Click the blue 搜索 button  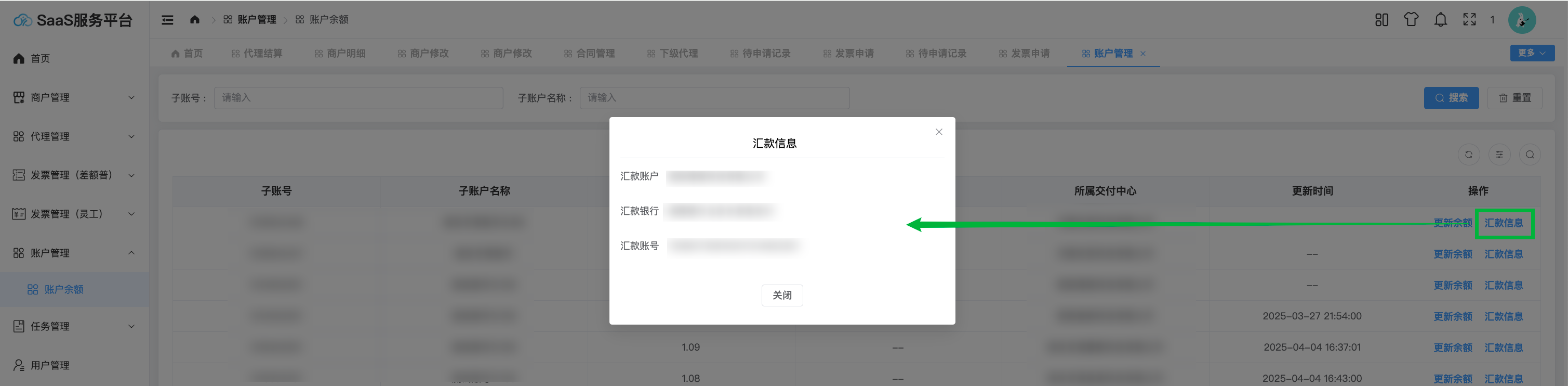click(1451, 98)
